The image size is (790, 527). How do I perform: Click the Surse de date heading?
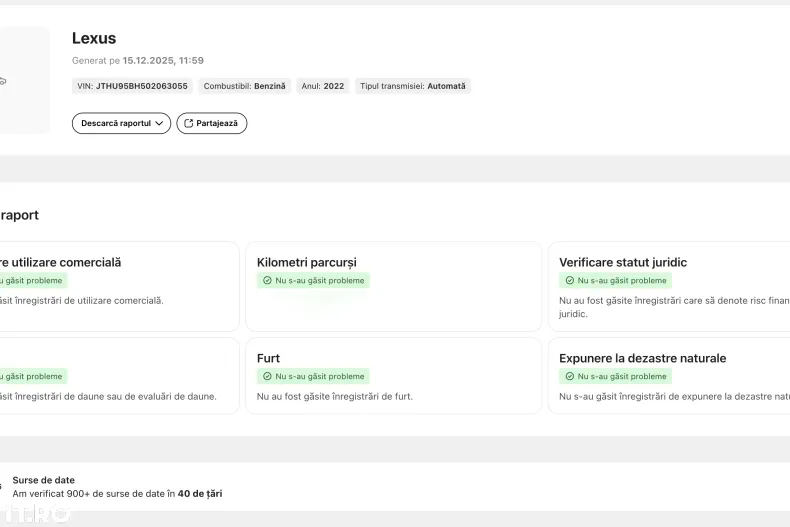pyautogui.click(x=43, y=480)
